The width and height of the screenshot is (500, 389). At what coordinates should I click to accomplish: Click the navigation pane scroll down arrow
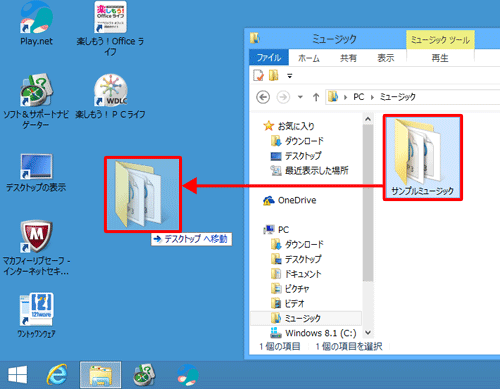coord(368,332)
